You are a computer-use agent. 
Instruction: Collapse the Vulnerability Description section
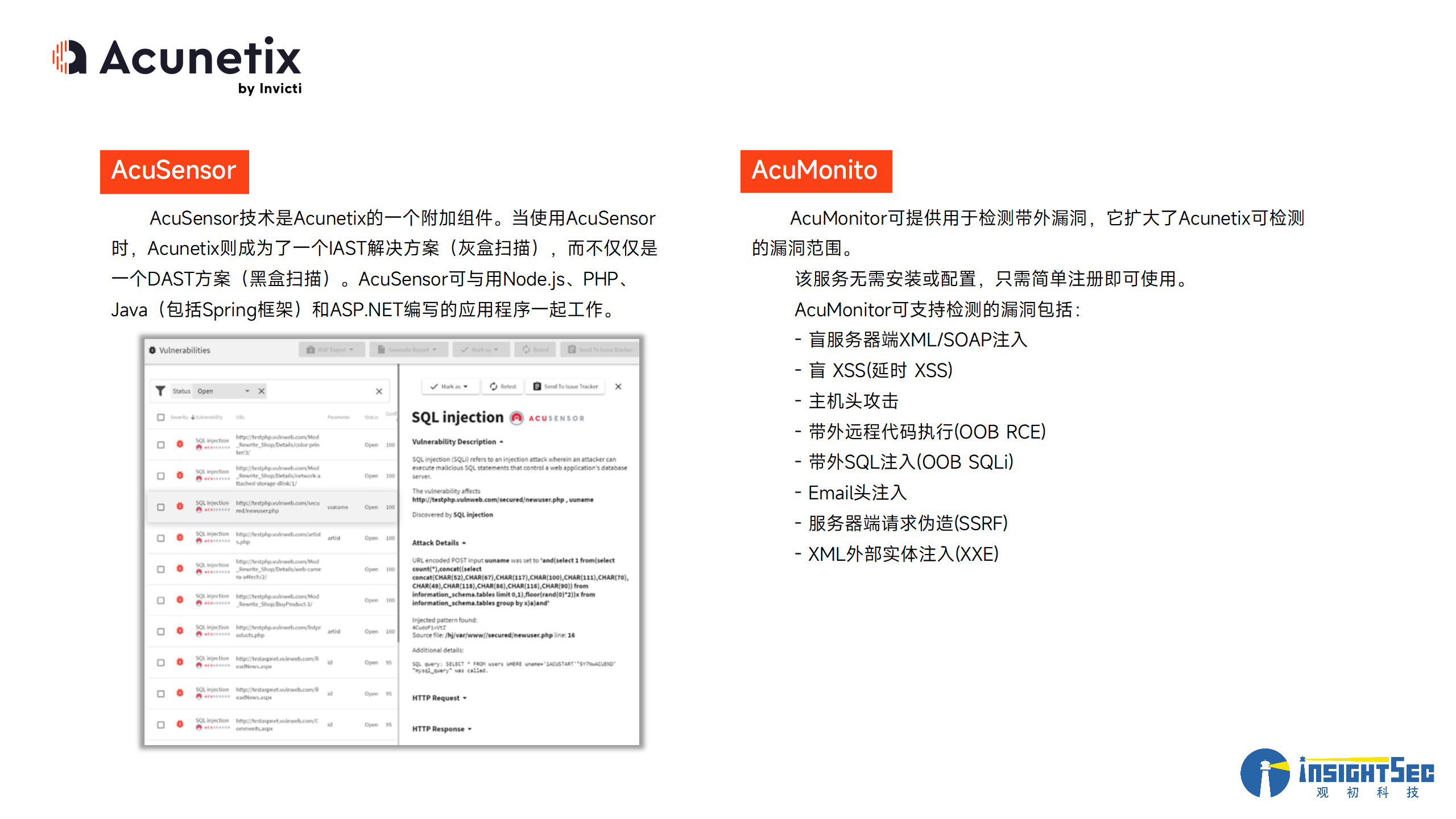pos(458,442)
